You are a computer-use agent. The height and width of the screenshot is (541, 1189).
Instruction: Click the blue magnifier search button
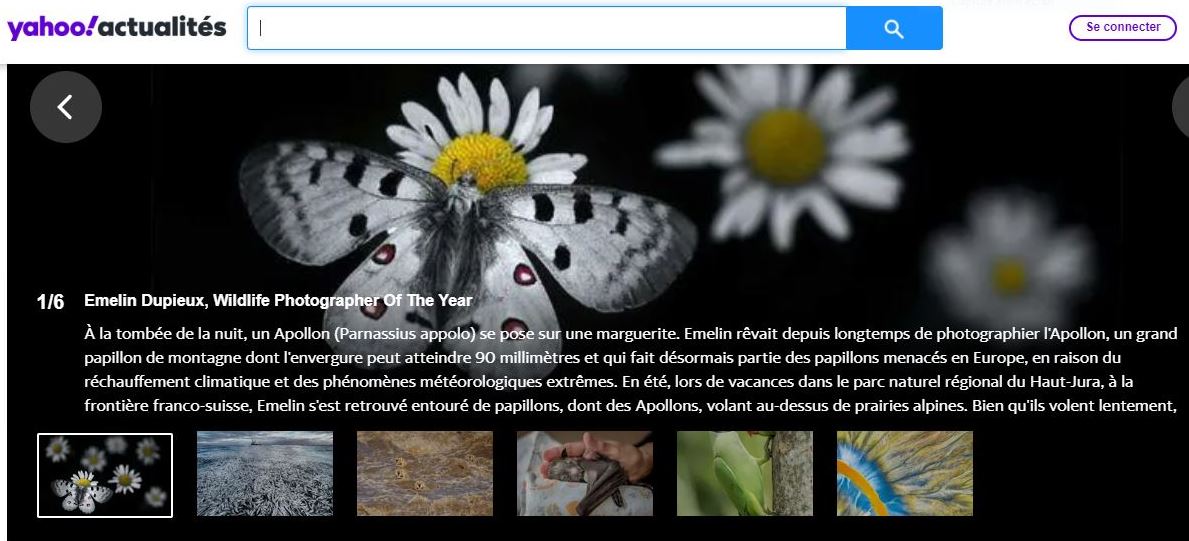(894, 29)
